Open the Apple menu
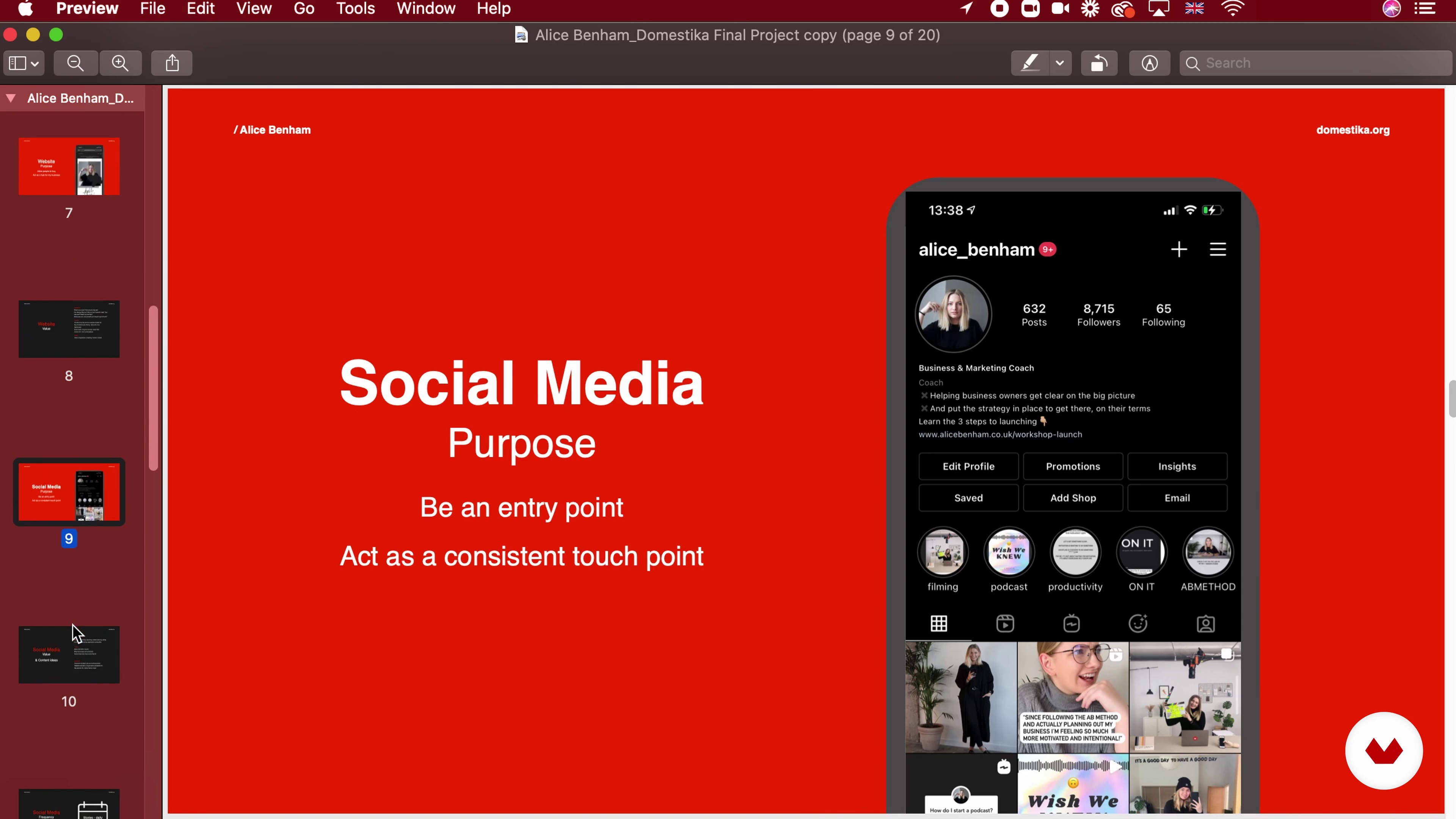Screen dimensions: 1456x819 tap(25, 8)
